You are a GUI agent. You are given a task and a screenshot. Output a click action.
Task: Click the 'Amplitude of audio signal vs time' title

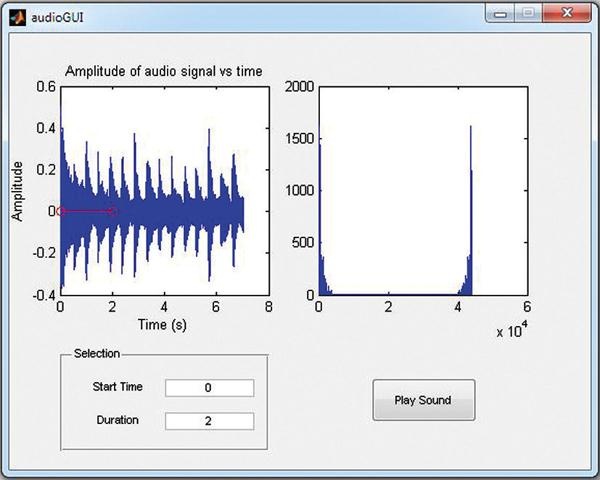tap(164, 71)
